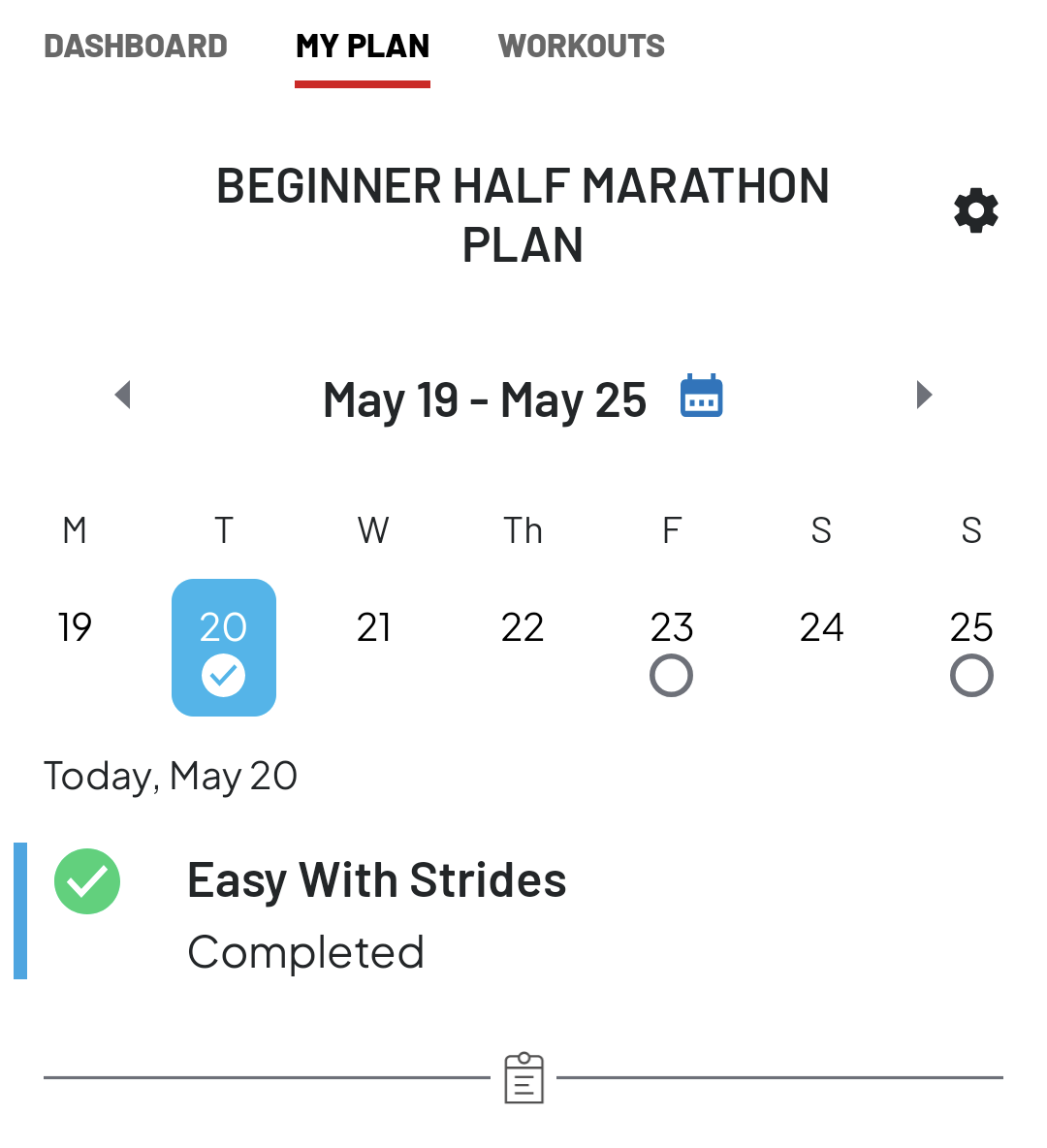The image size is (1047, 1148).
Task: Select Wednesday 21 in the week calendar
Action: point(373,627)
